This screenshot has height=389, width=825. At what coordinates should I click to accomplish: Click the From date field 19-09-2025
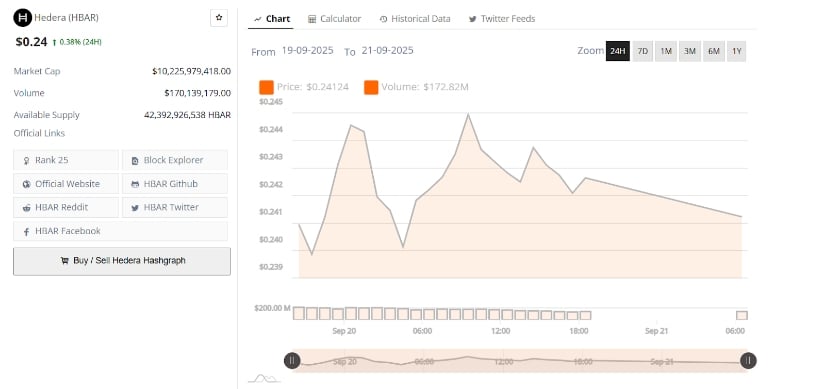pyautogui.click(x=307, y=51)
